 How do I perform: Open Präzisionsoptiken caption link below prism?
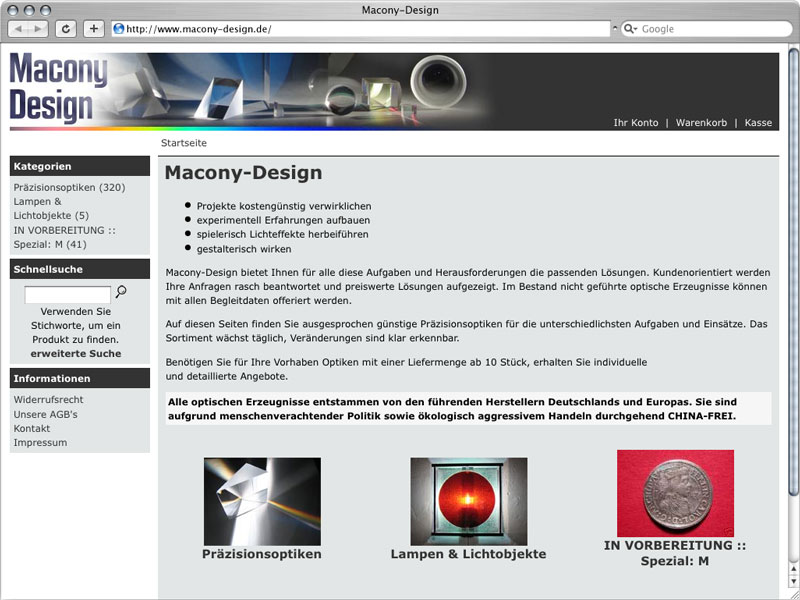262,554
